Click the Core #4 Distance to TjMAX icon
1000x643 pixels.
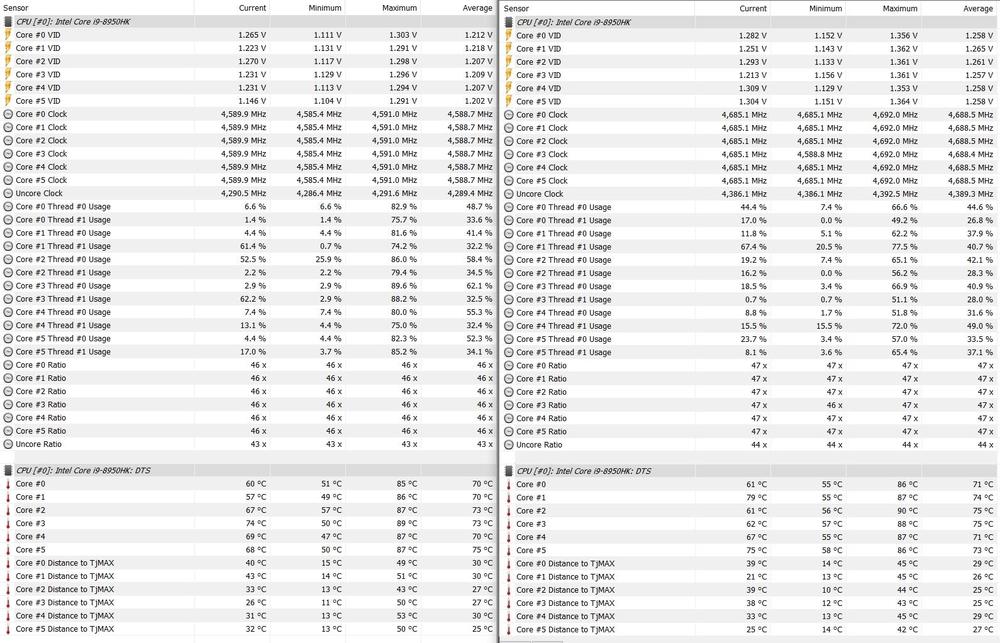click(9, 616)
